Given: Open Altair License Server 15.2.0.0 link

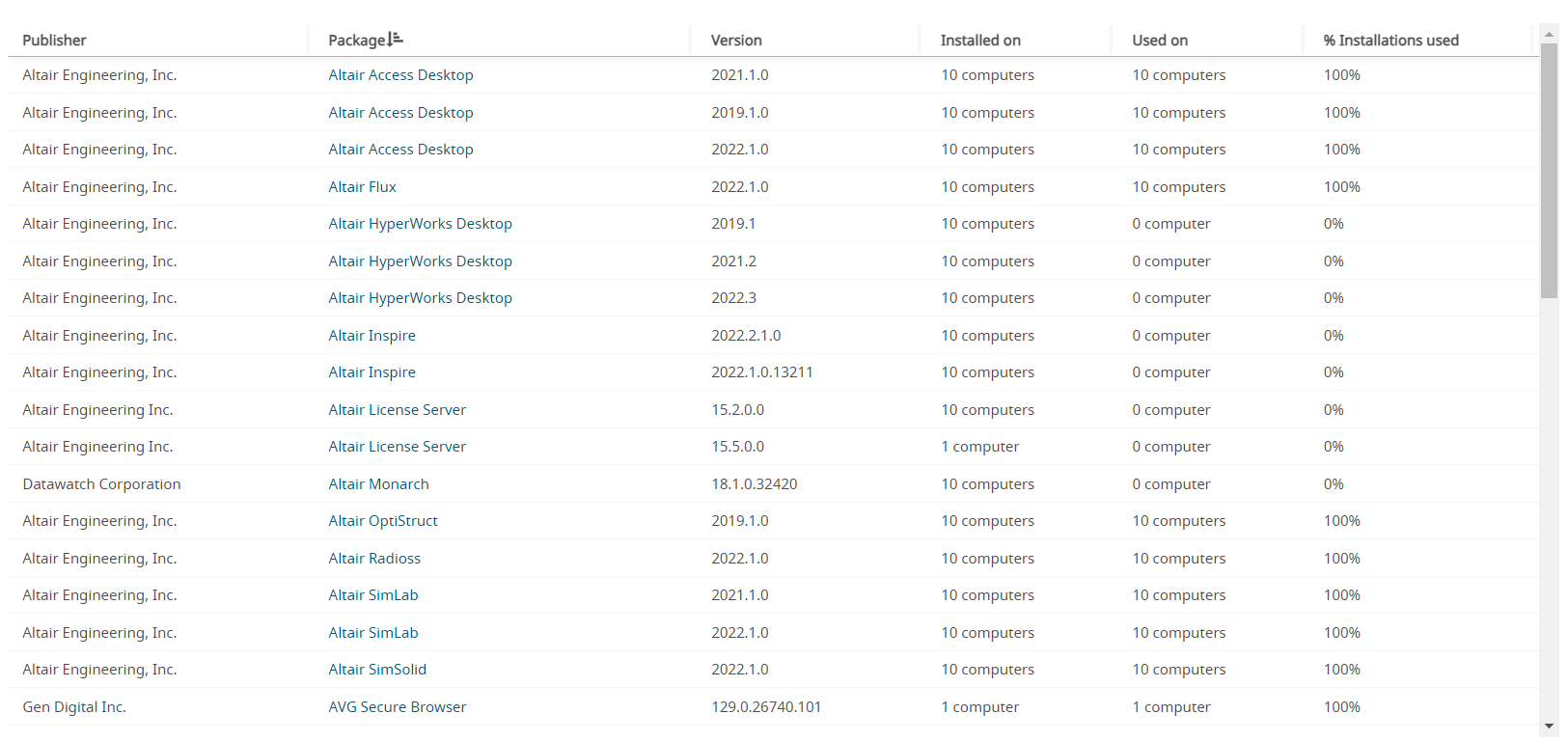Looking at the screenshot, I should [397, 410].
